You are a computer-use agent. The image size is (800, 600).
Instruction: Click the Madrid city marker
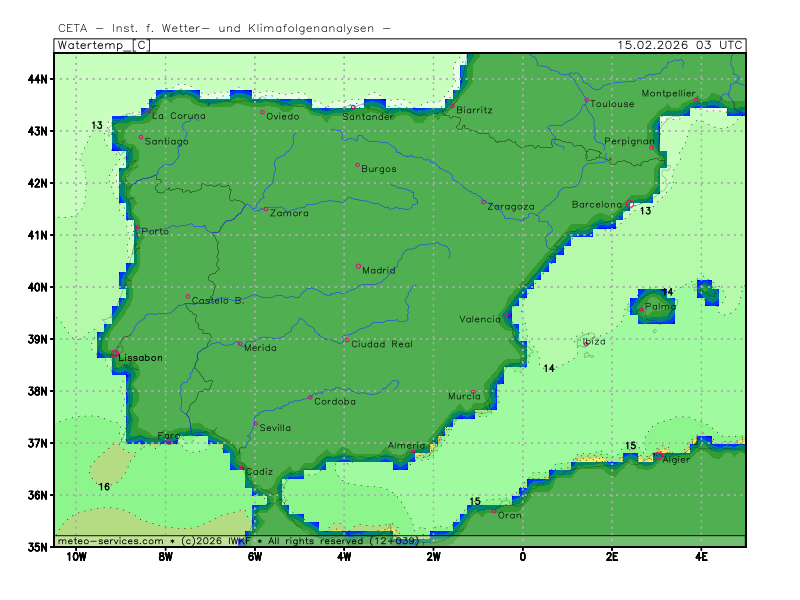tap(358, 266)
